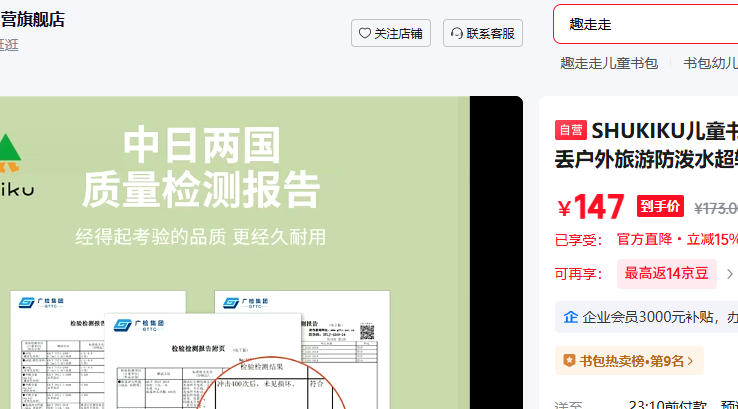Click the heart icon to follow the store

click(365, 33)
